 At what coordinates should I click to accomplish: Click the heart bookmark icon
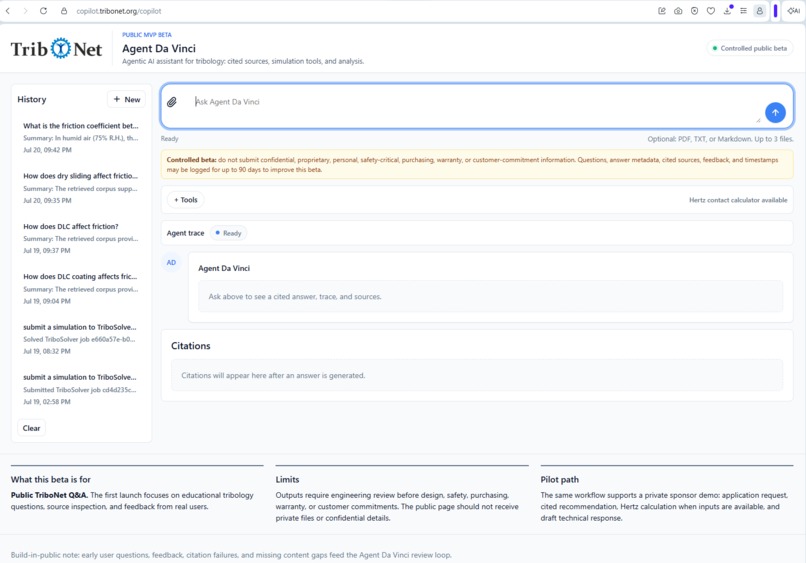click(711, 11)
